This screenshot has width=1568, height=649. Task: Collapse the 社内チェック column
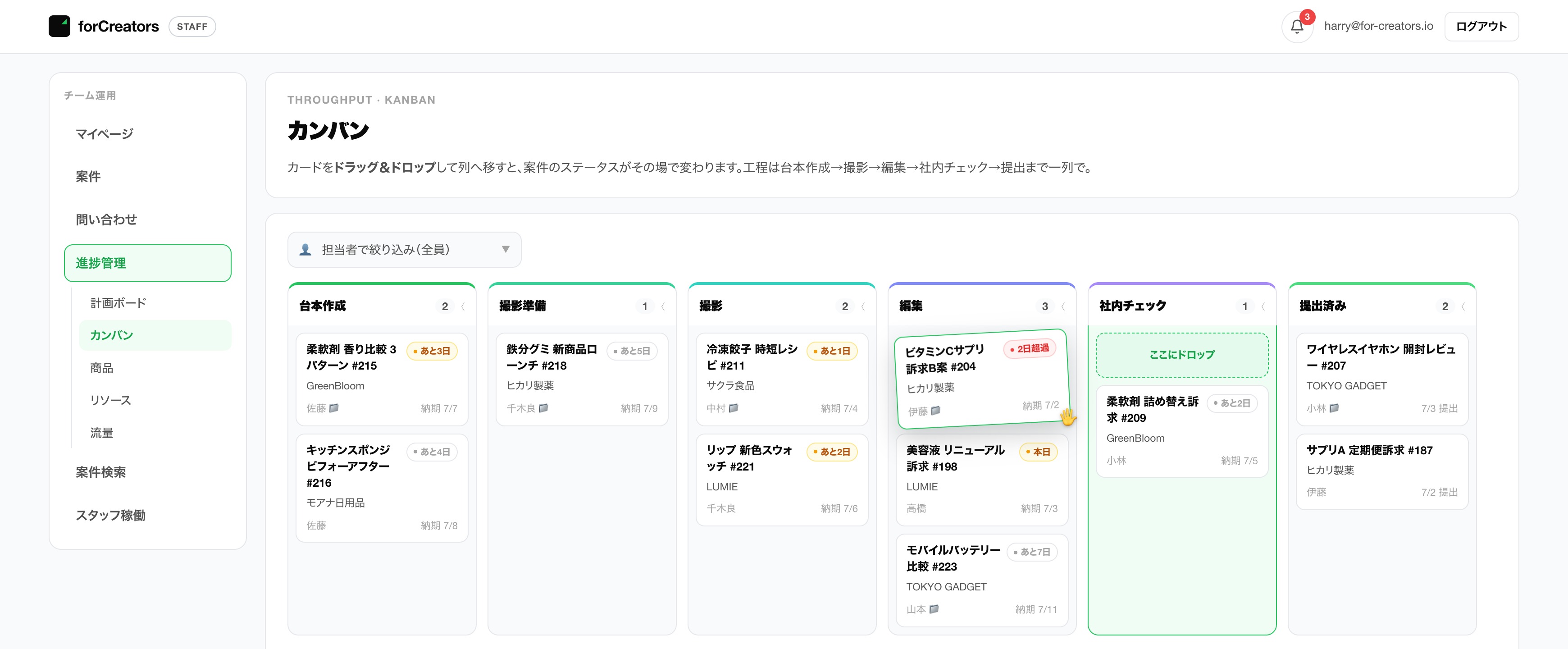(x=1263, y=306)
